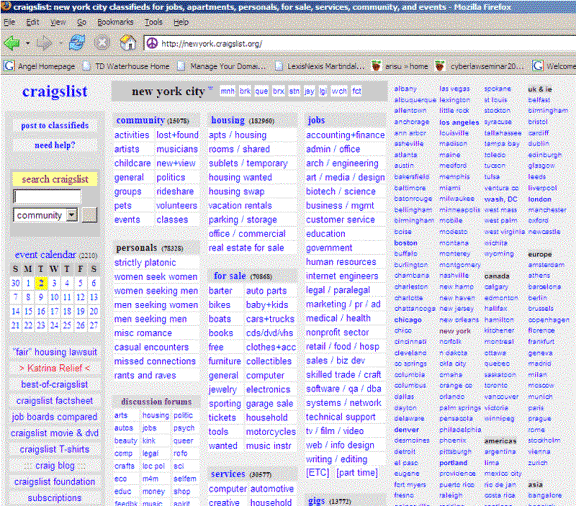Open the lost+found category
The height and width of the screenshot is (506, 576).
[177, 135]
